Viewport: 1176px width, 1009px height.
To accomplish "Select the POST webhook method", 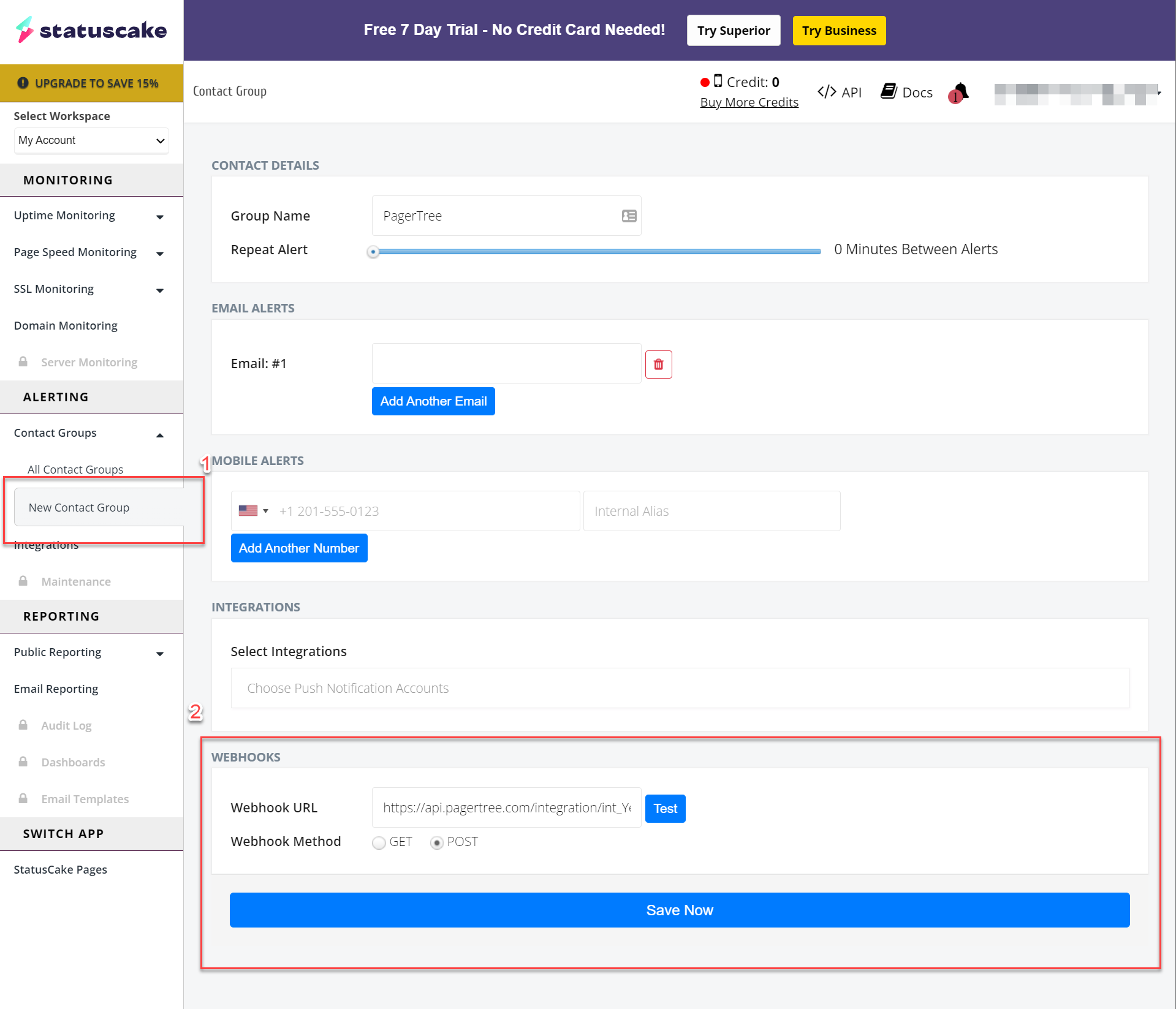I will (436, 843).
